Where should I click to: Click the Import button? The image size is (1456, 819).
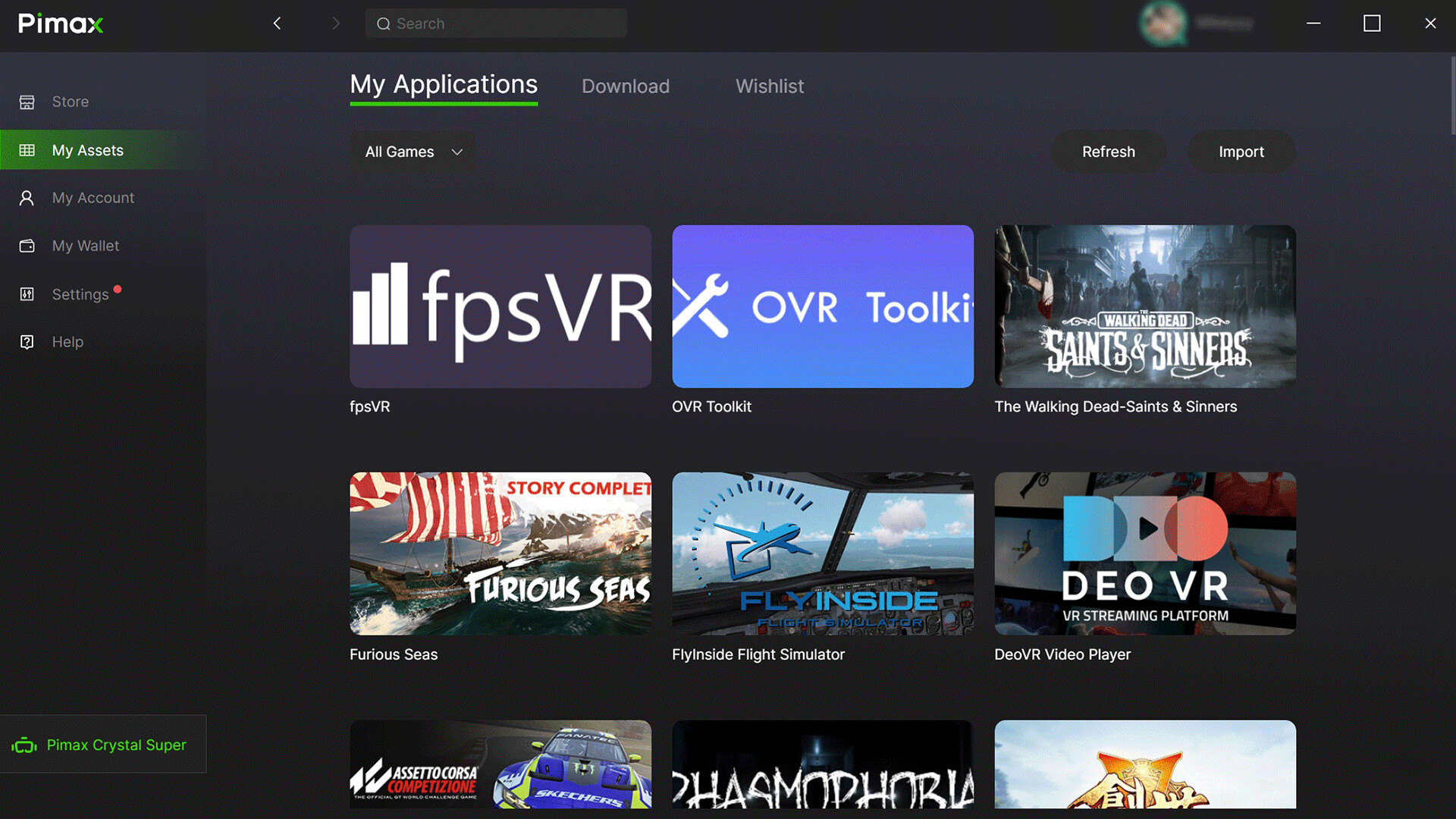[1241, 152]
